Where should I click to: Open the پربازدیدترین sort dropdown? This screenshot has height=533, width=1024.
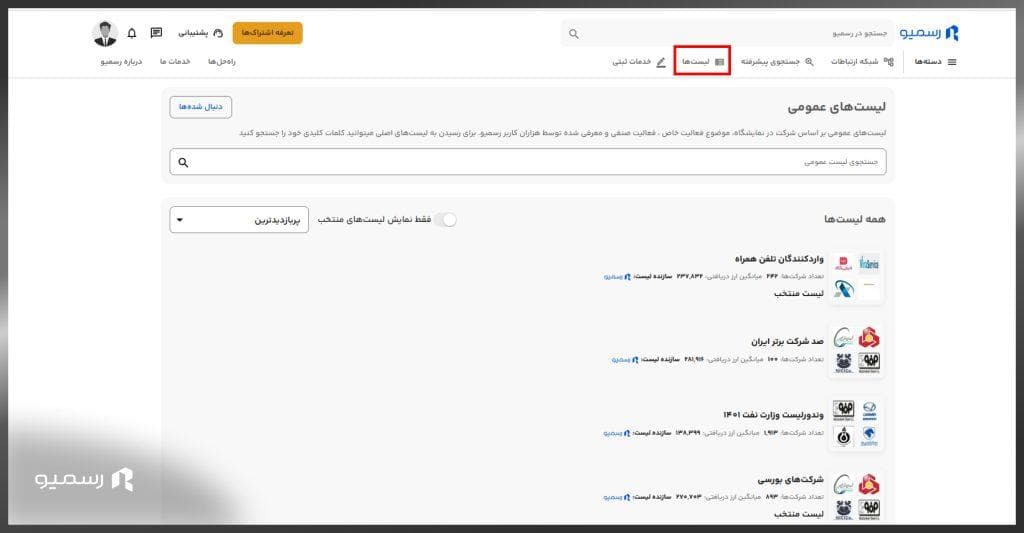coord(239,220)
